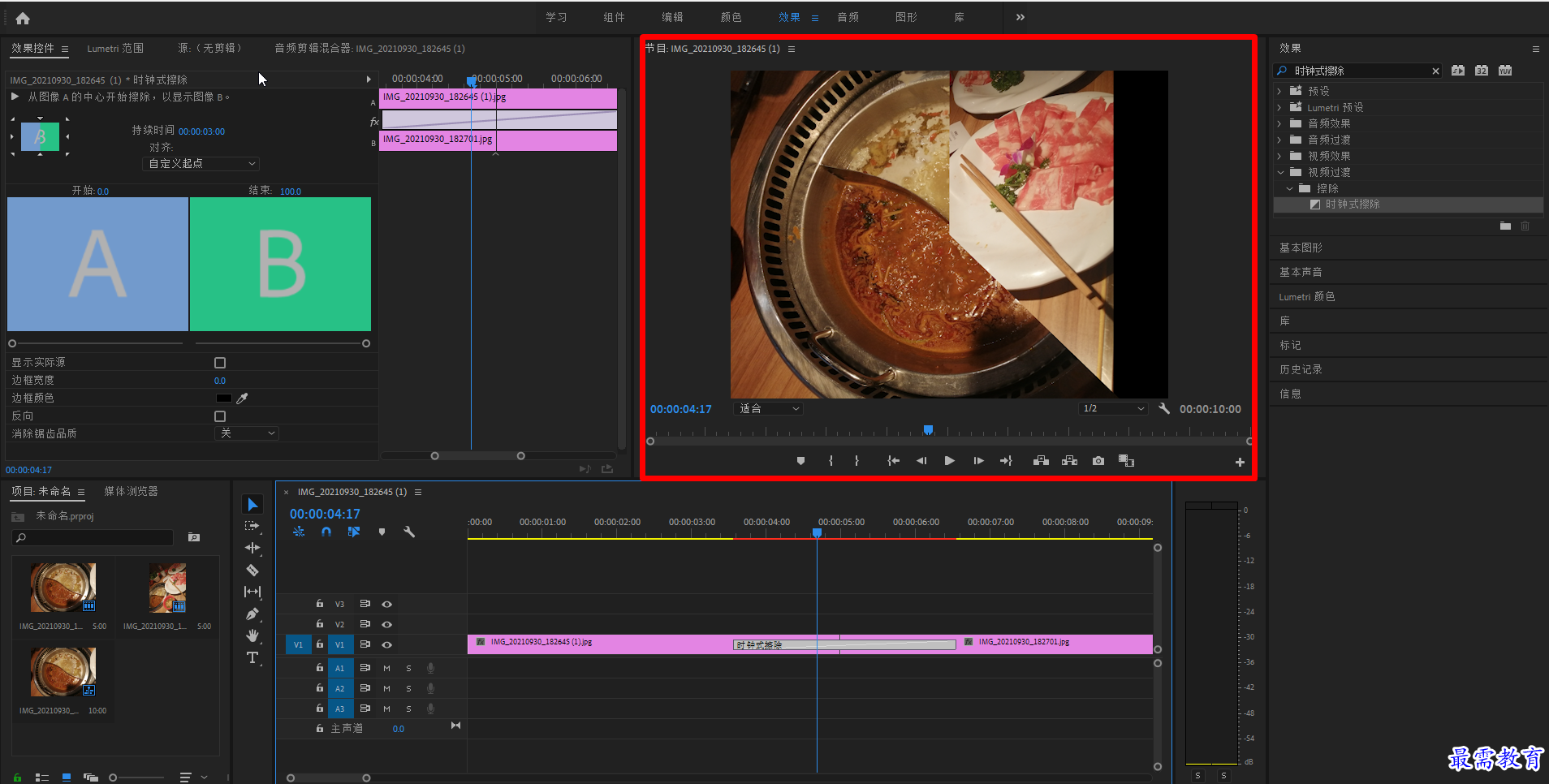
Task: Switch to the Editing workspace tab
Action: [672, 17]
